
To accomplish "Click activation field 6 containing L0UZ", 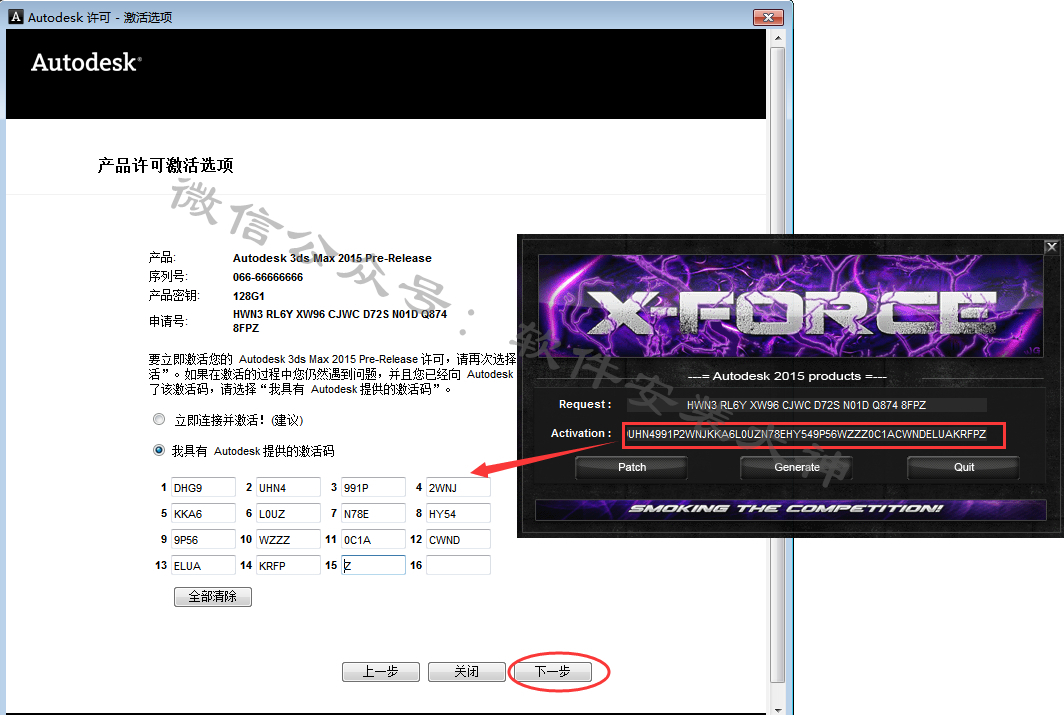I will click(x=288, y=514).
